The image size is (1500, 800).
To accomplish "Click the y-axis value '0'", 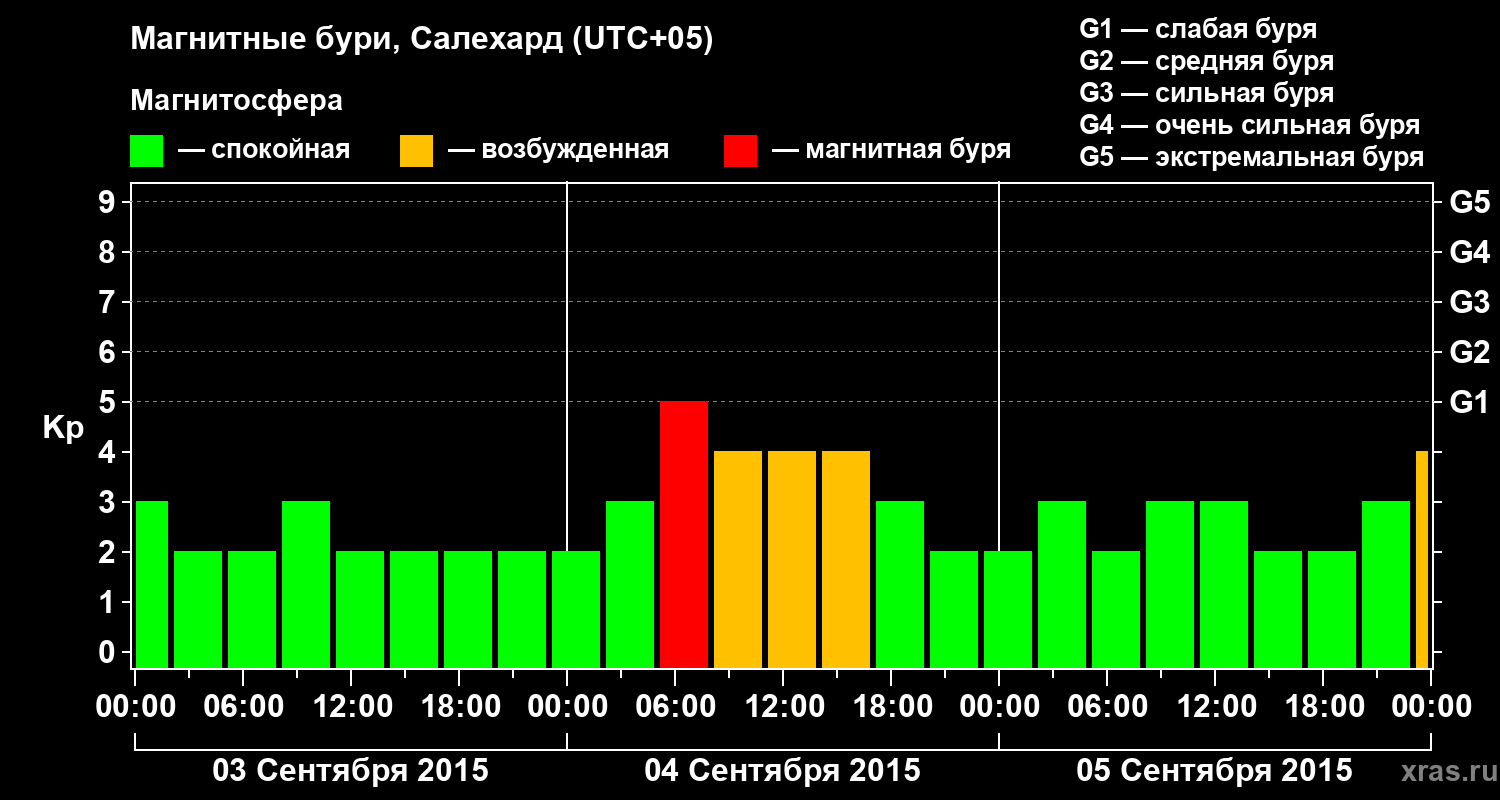I will click(x=108, y=652).
